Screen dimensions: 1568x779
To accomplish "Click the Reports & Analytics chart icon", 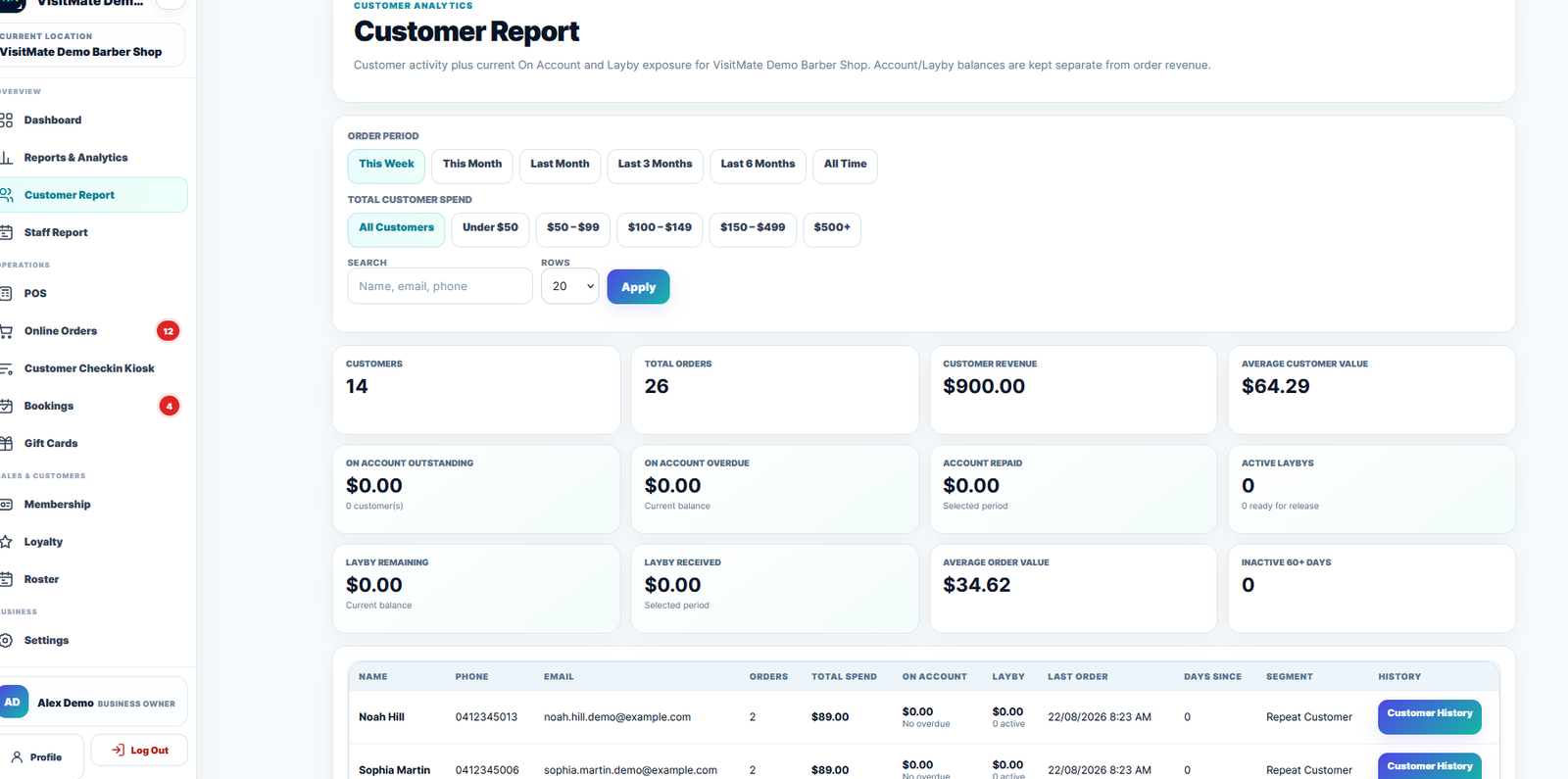I will [6, 158].
